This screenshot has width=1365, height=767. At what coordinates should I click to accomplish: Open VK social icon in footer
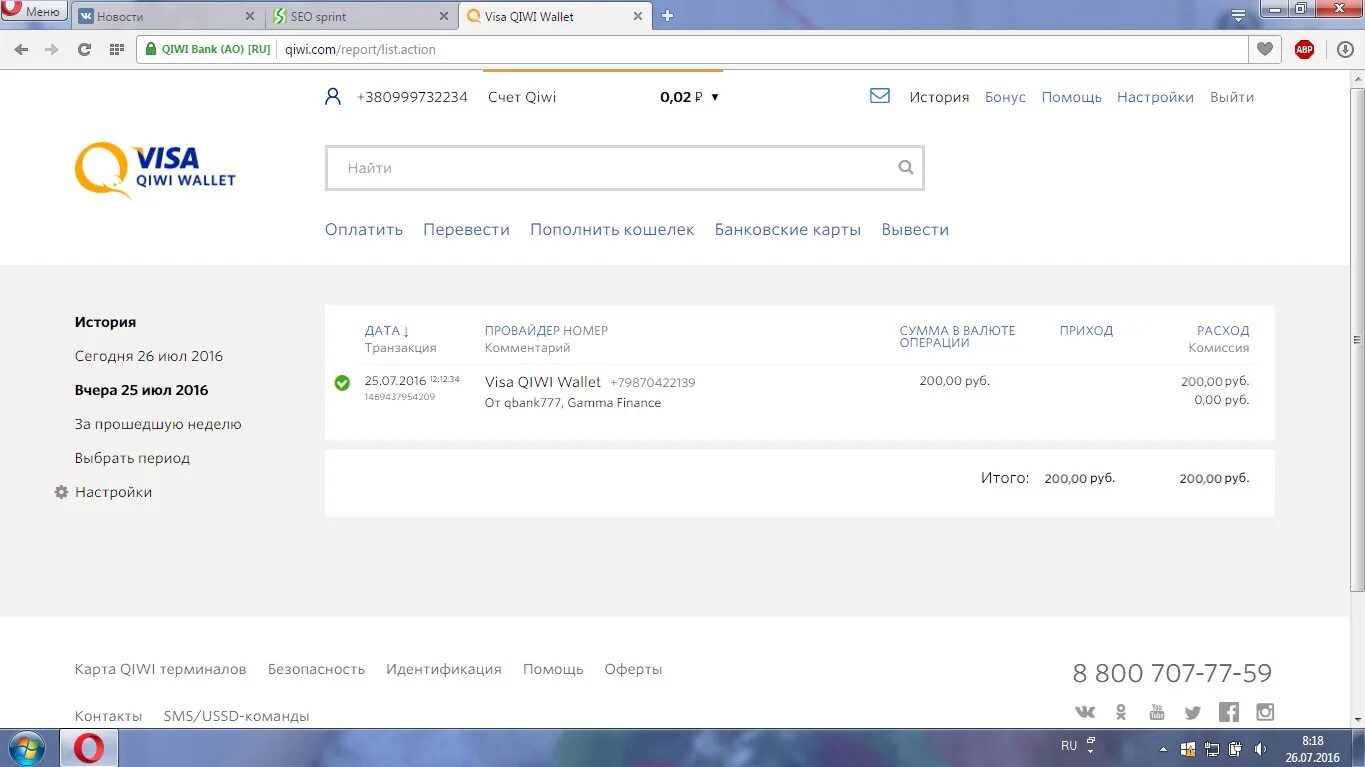tap(1085, 712)
